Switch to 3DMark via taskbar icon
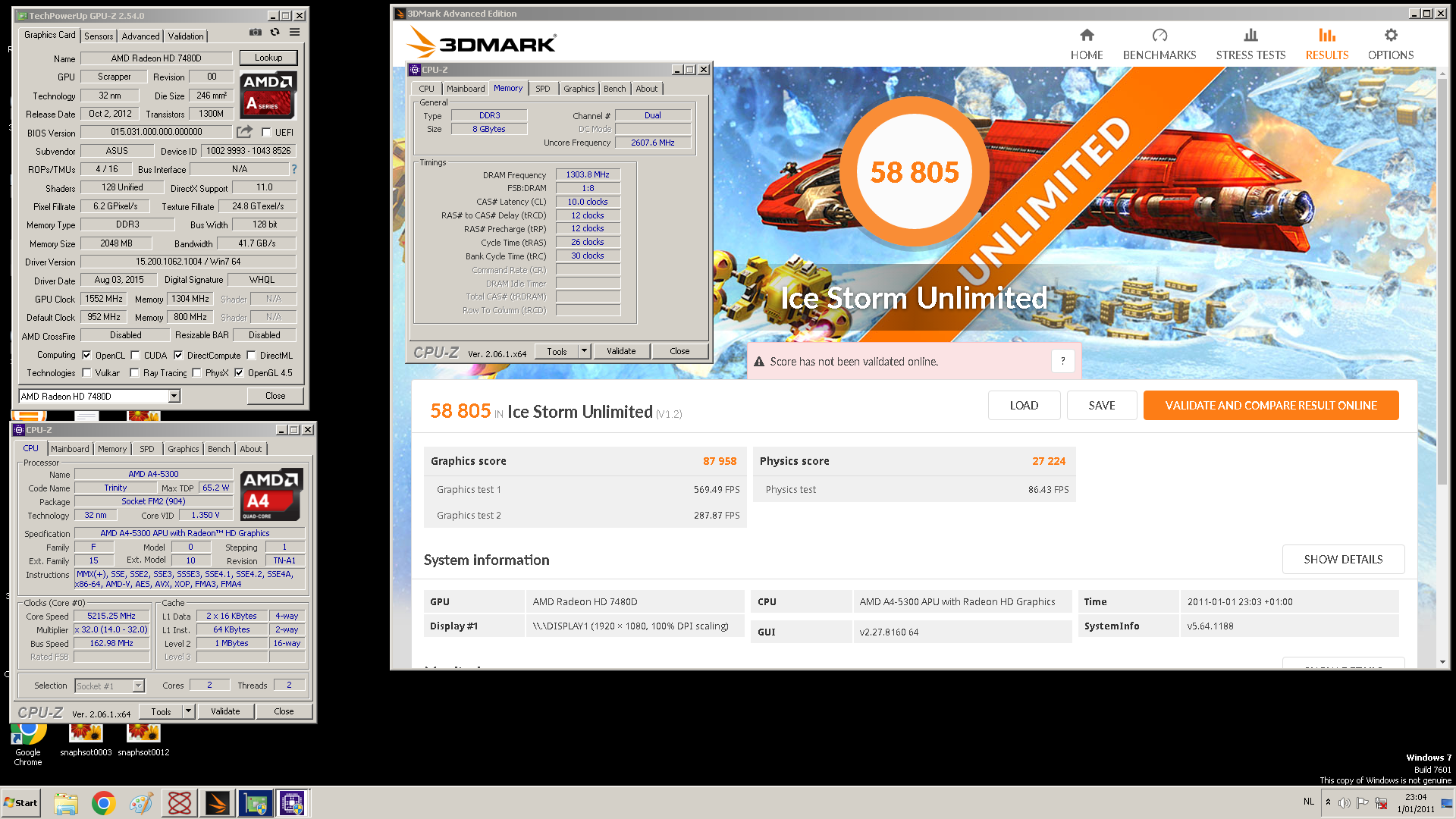Viewport: 1456px width, 819px height. pyautogui.click(x=218, y=803)
